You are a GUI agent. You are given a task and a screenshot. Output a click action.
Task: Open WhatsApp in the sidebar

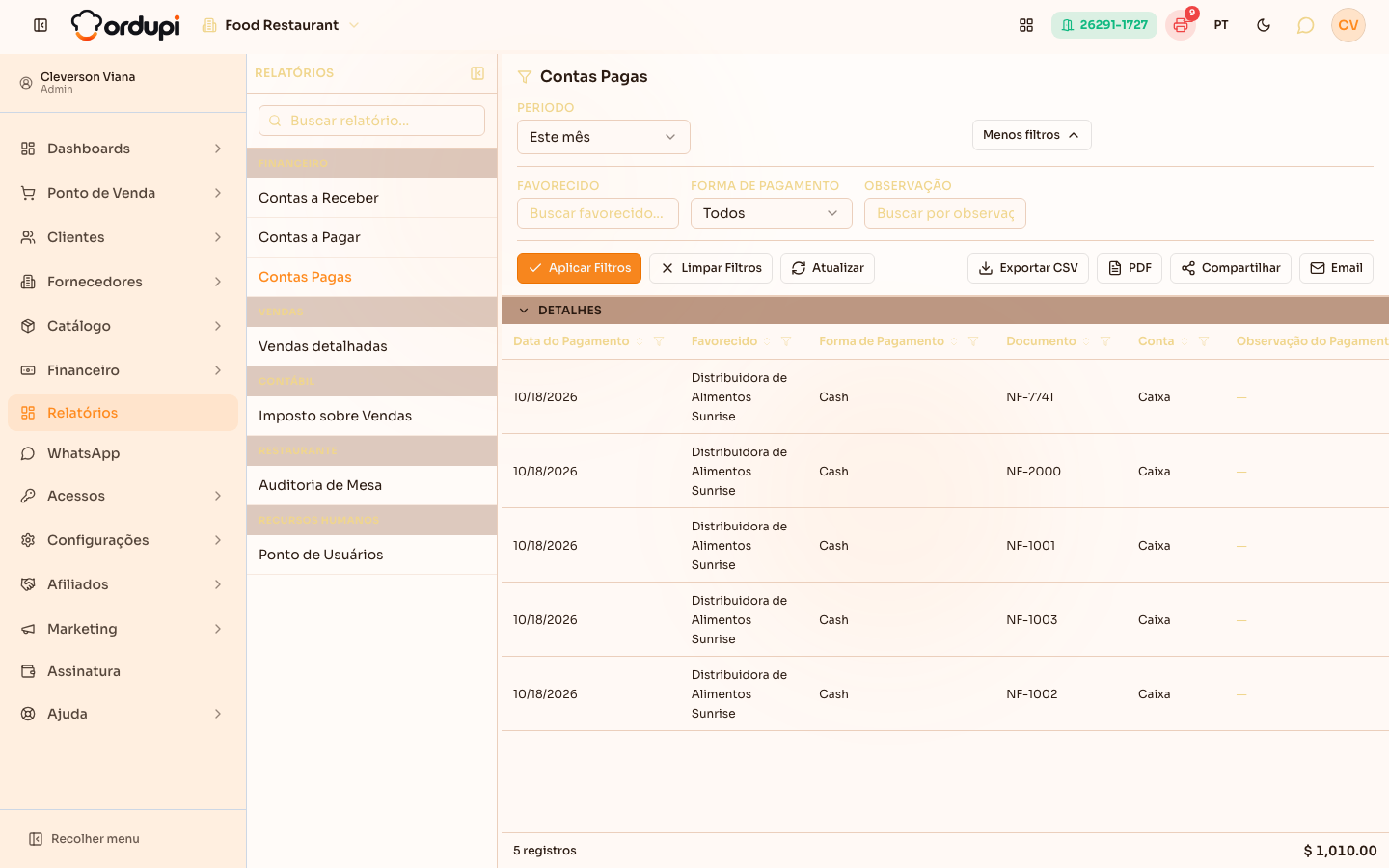click(123, 453)
